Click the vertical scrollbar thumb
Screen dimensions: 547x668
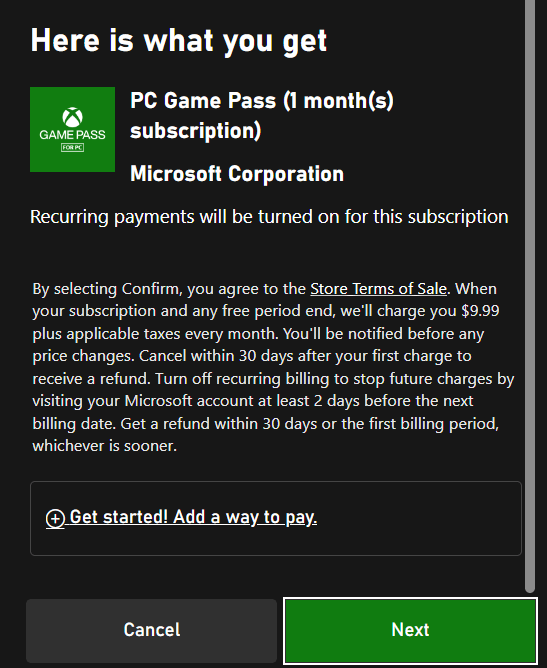tap(530, 294)
